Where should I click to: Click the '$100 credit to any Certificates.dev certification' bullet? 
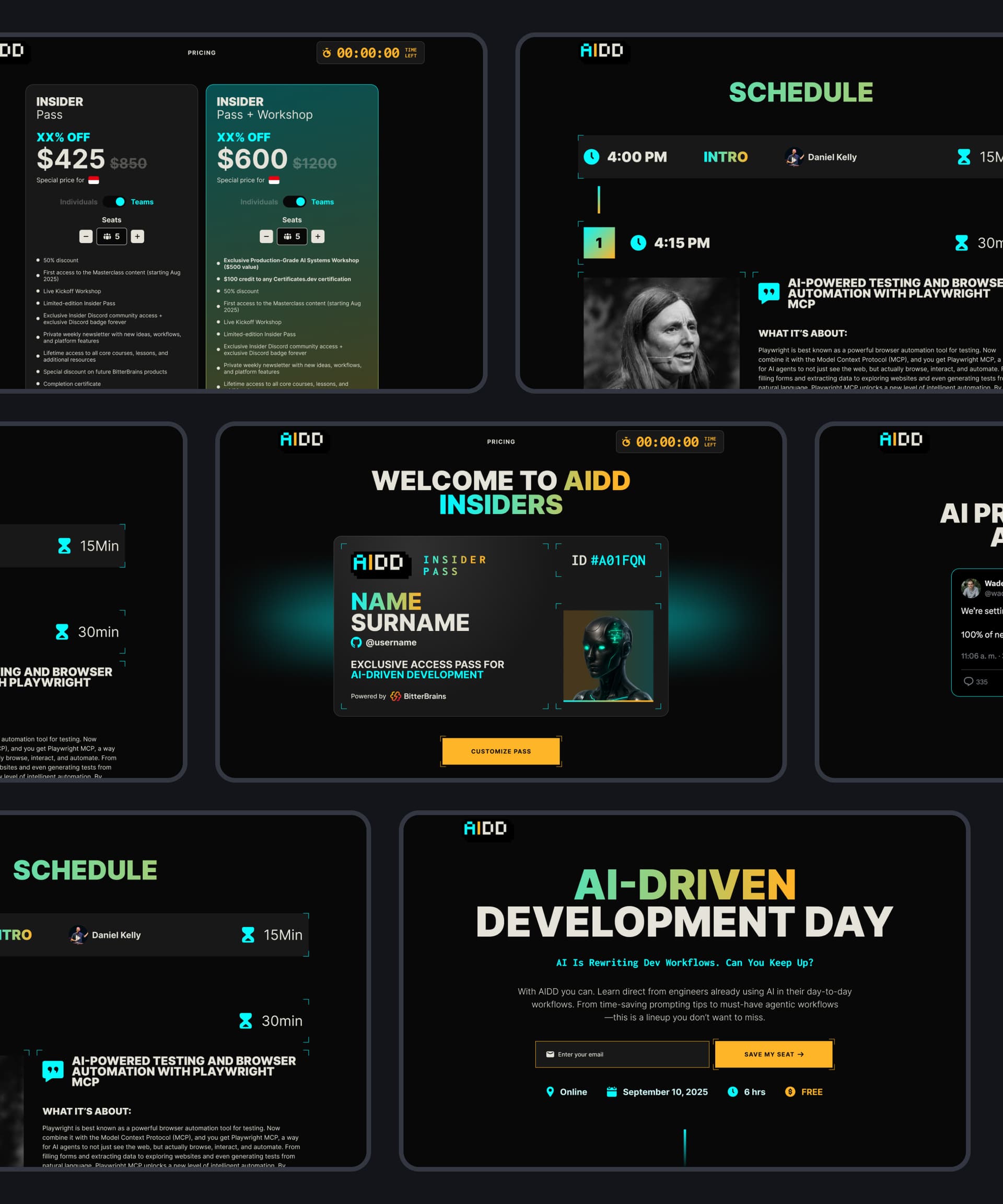click(287, 279)
